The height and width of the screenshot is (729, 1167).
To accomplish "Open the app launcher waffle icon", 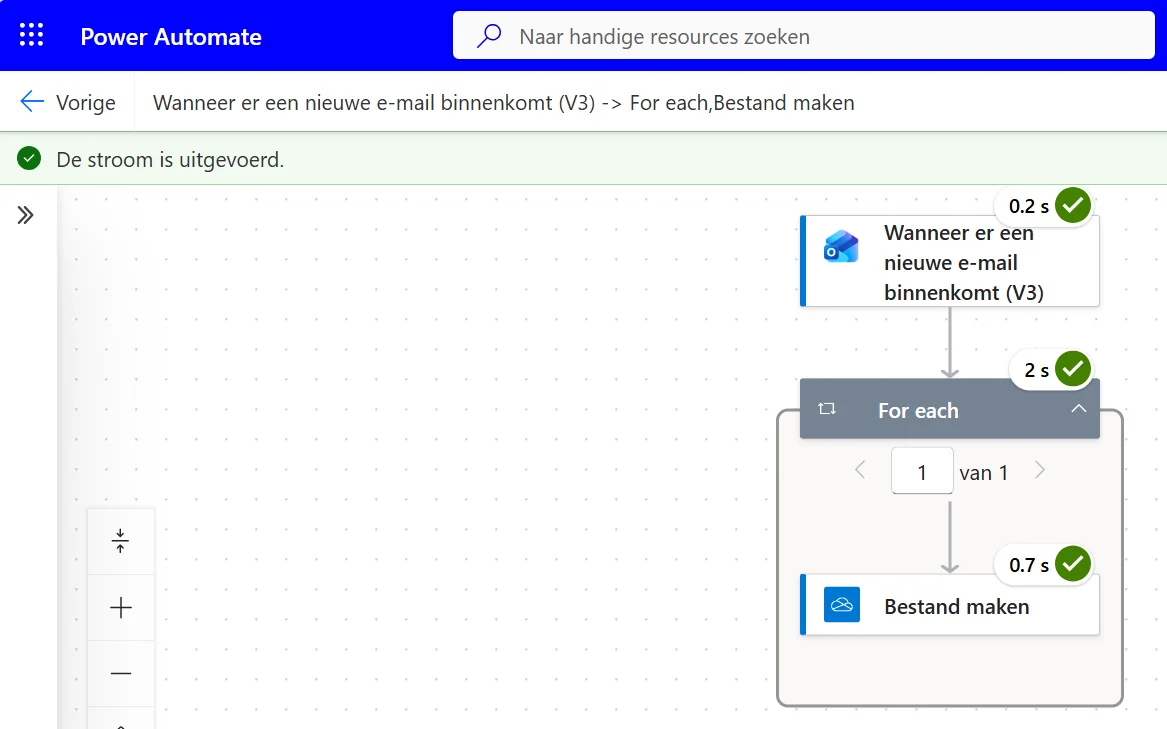I will point(31,35).
